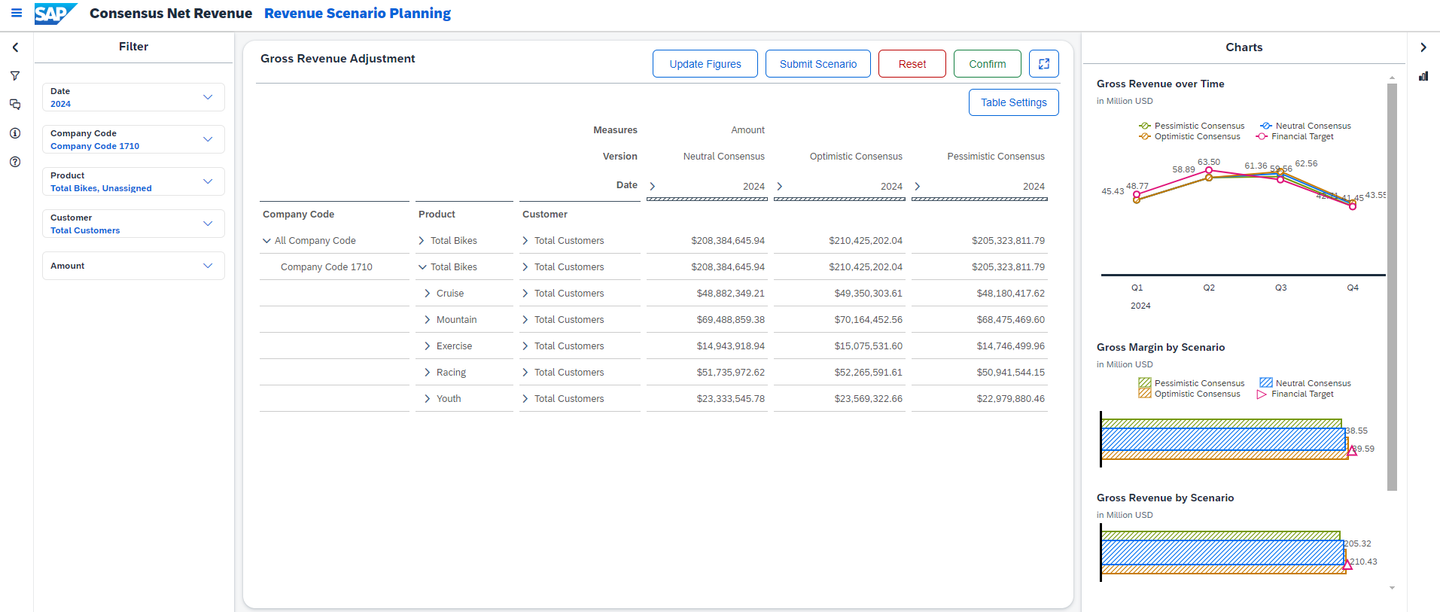Click the Pessimistic Consensus column header
The image size is (1440, 612).
996,156
